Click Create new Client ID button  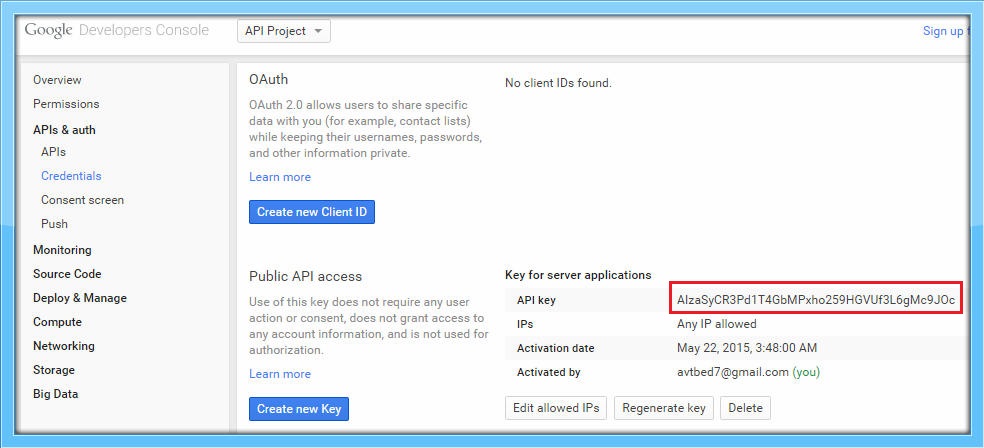coord(312,212)
